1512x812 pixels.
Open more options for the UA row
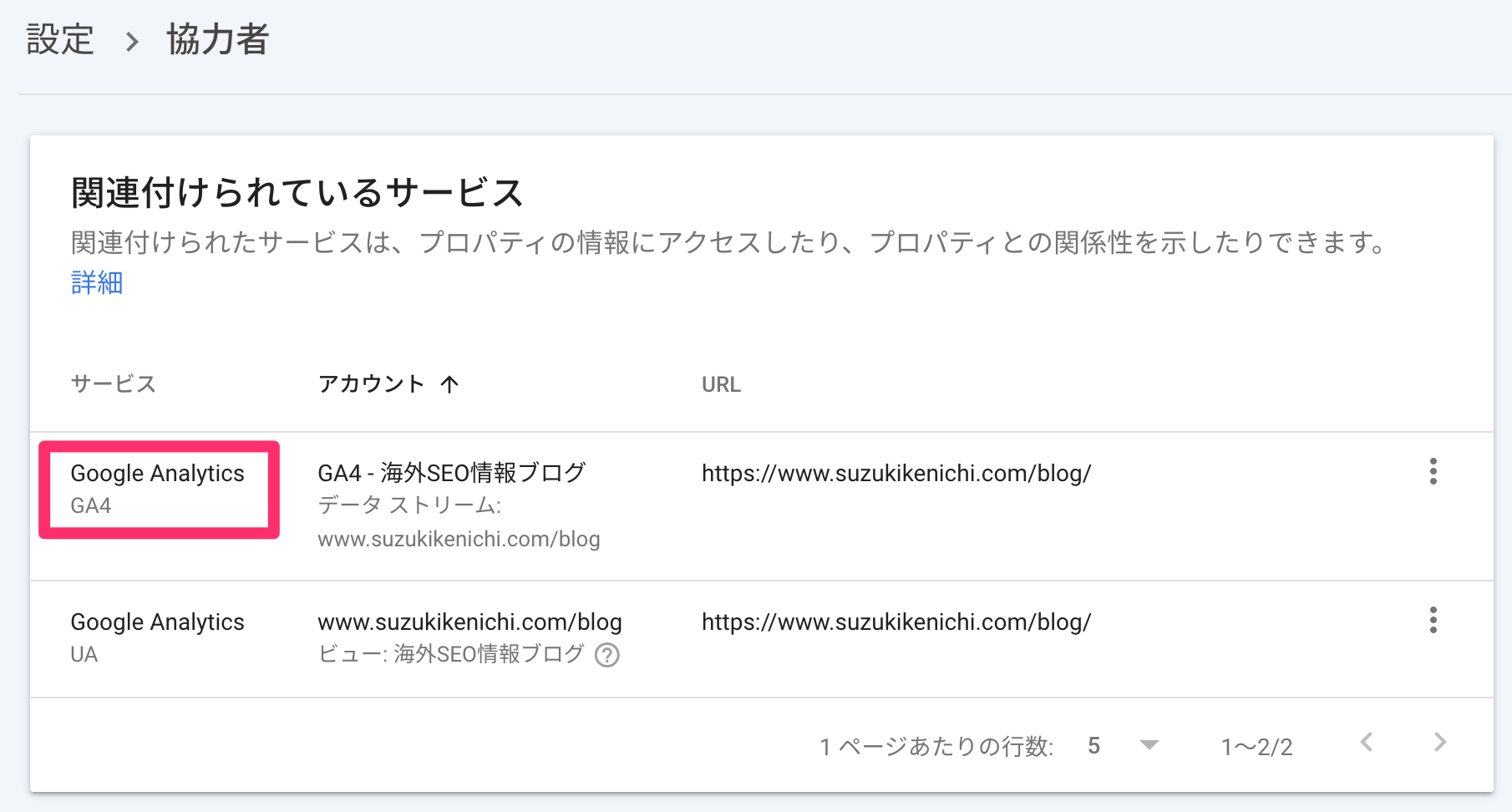[1433, 620]
